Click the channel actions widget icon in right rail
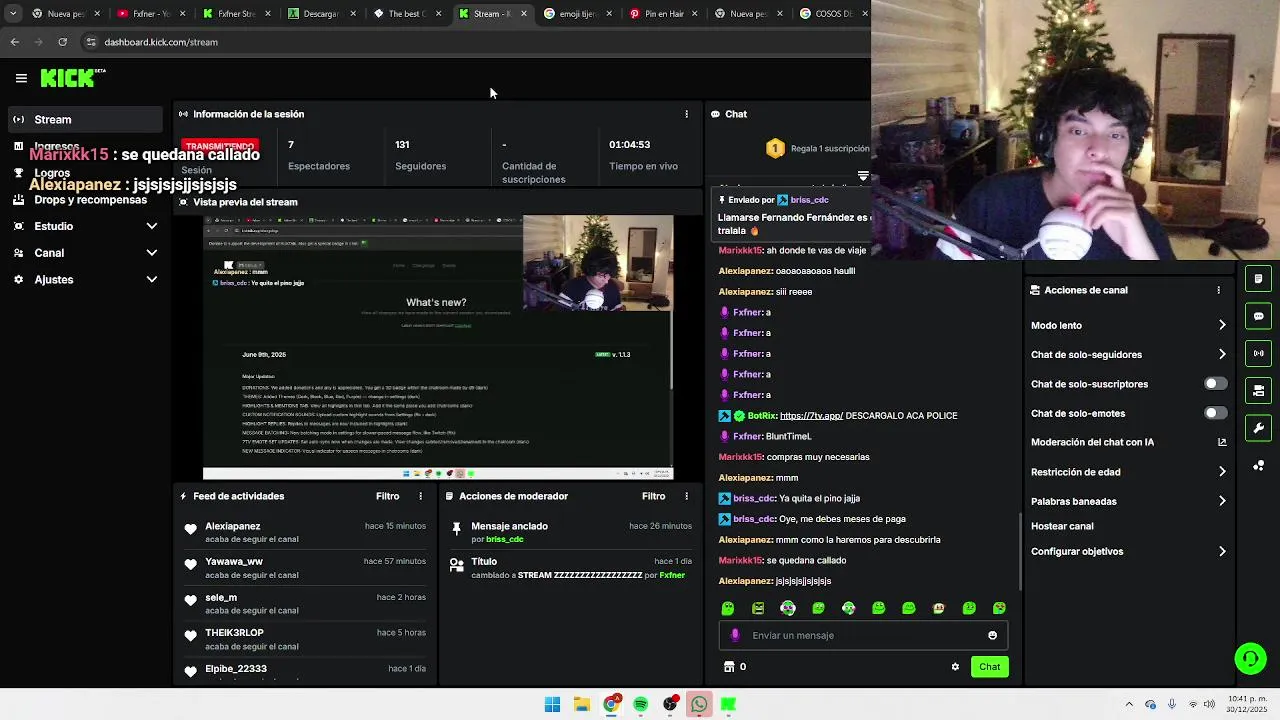 1258,390
